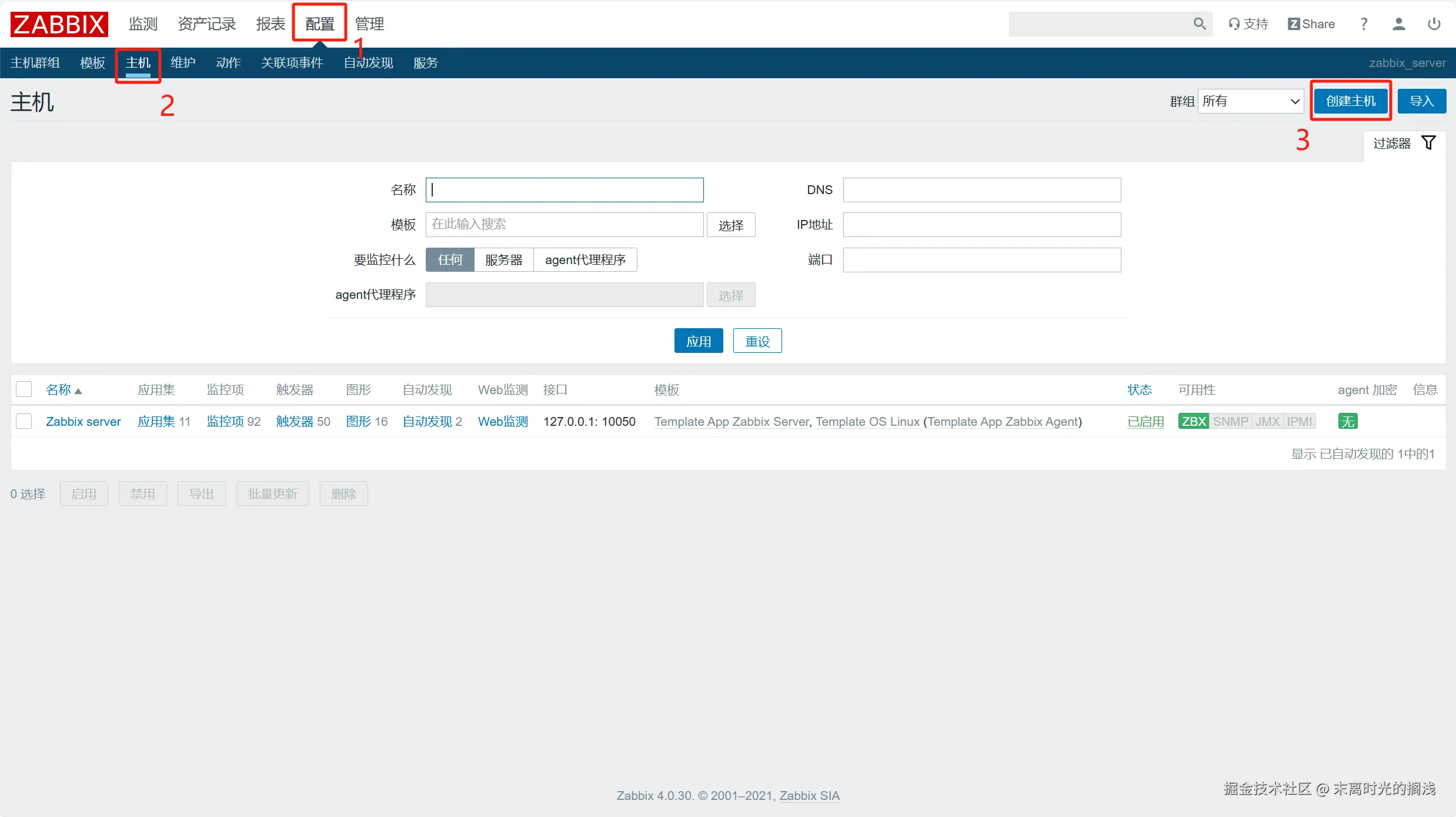This screenshot has width=1456, height=817.
Task: Tick the Zabbix server row checkbox
Action: click(24, 422)
